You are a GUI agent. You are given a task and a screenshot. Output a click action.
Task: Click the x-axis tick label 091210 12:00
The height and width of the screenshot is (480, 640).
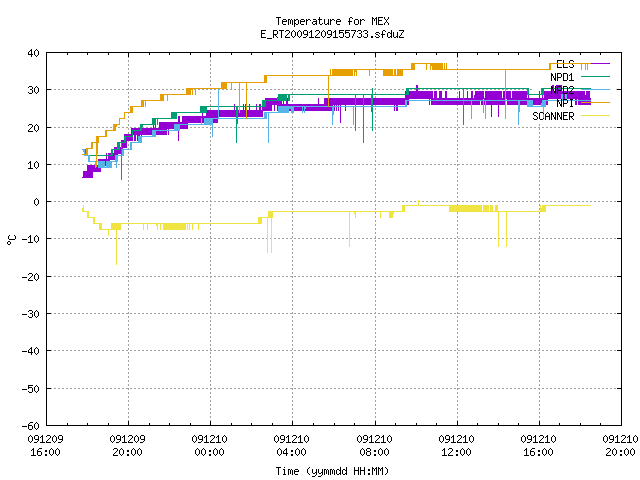click(456, 446)
